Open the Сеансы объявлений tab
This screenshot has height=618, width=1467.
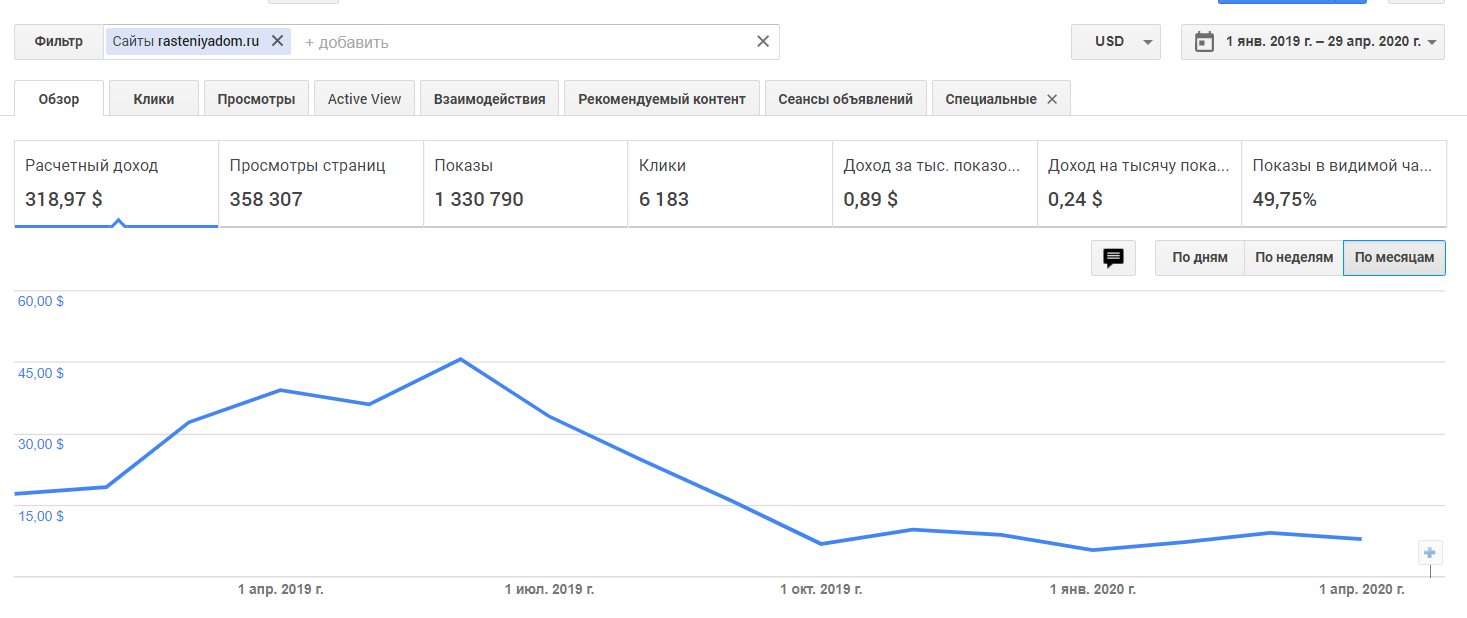(845, 99)
